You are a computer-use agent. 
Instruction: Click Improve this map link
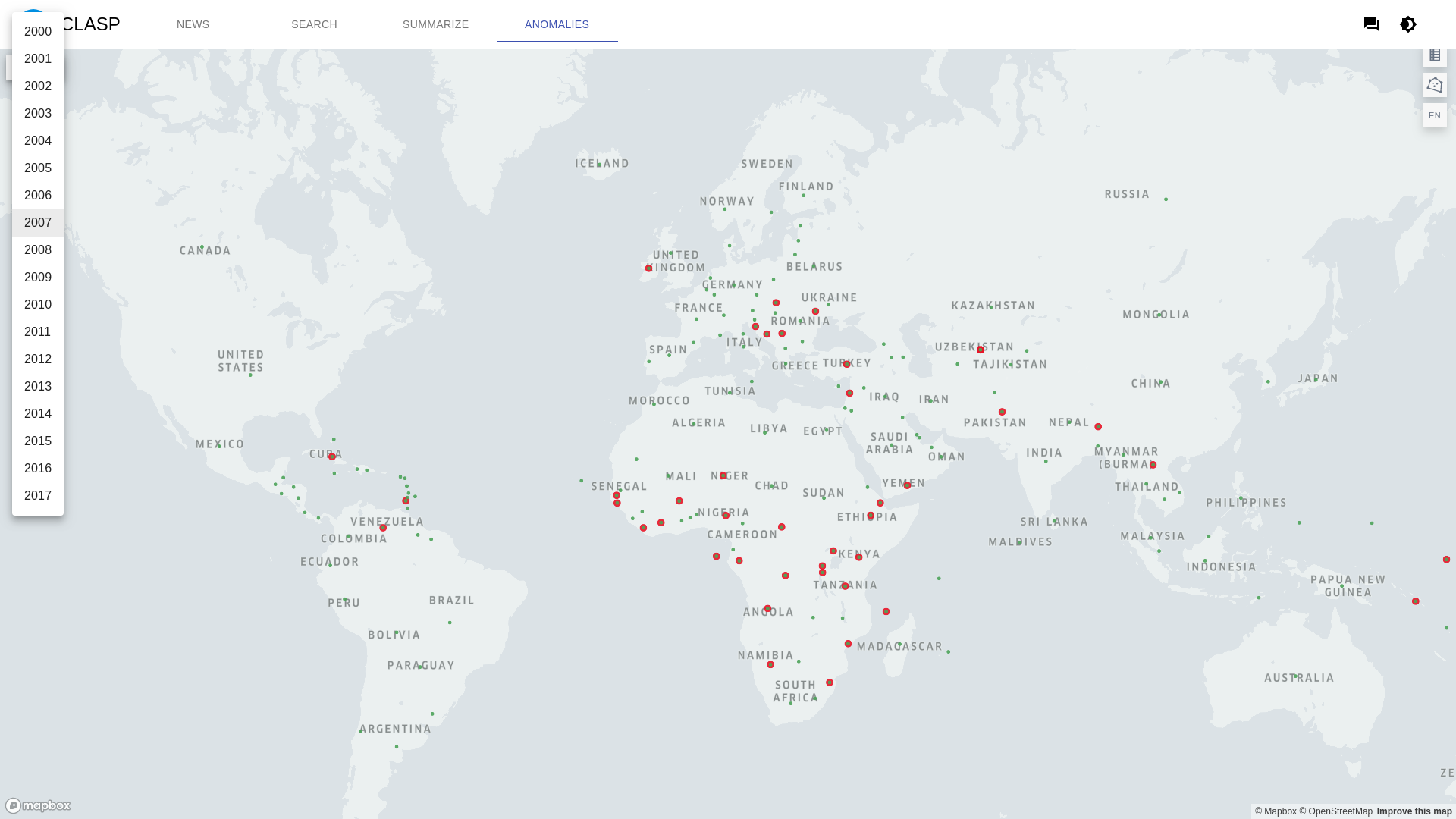1414,811
